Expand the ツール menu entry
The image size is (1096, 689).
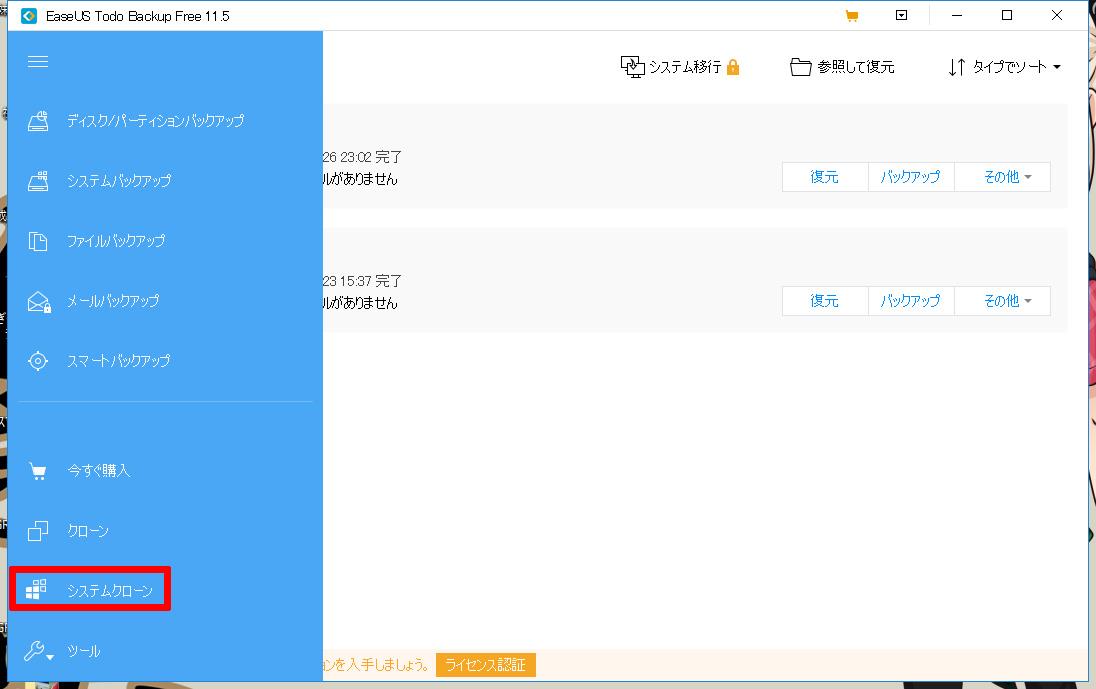(x=83, y=651)
